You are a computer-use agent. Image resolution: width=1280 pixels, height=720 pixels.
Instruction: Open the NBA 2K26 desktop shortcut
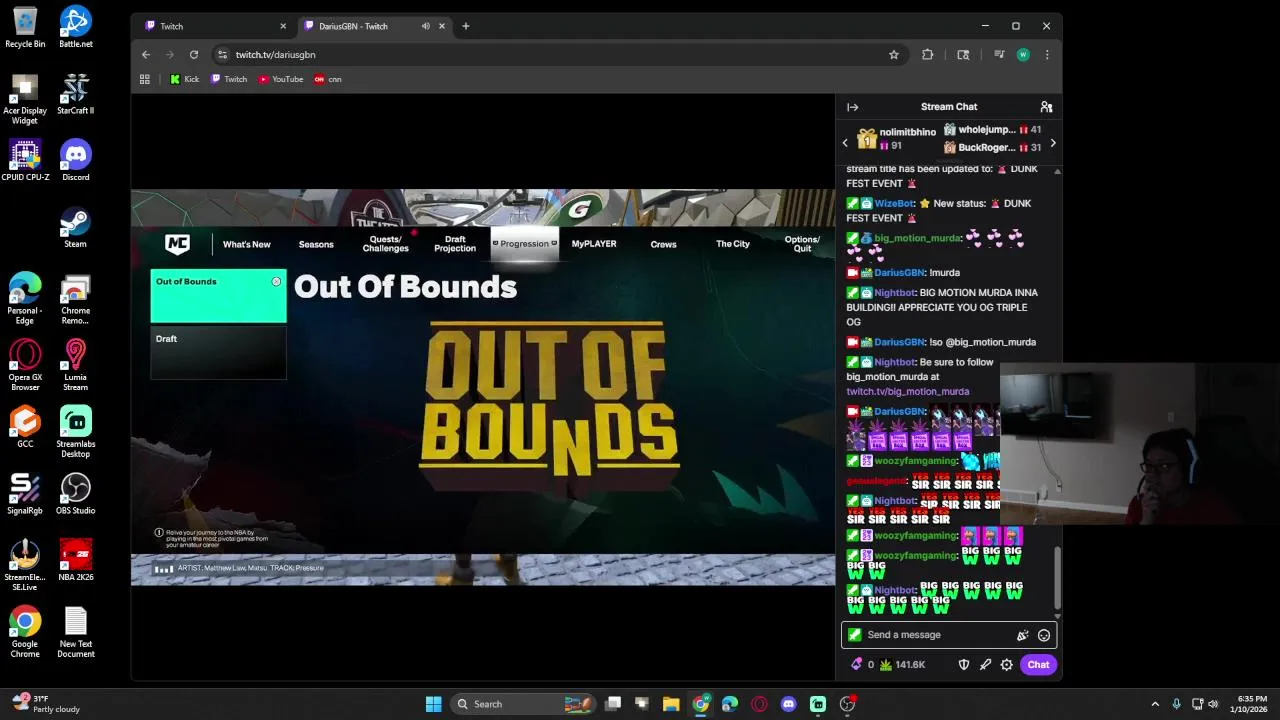[x=76, y=560]
